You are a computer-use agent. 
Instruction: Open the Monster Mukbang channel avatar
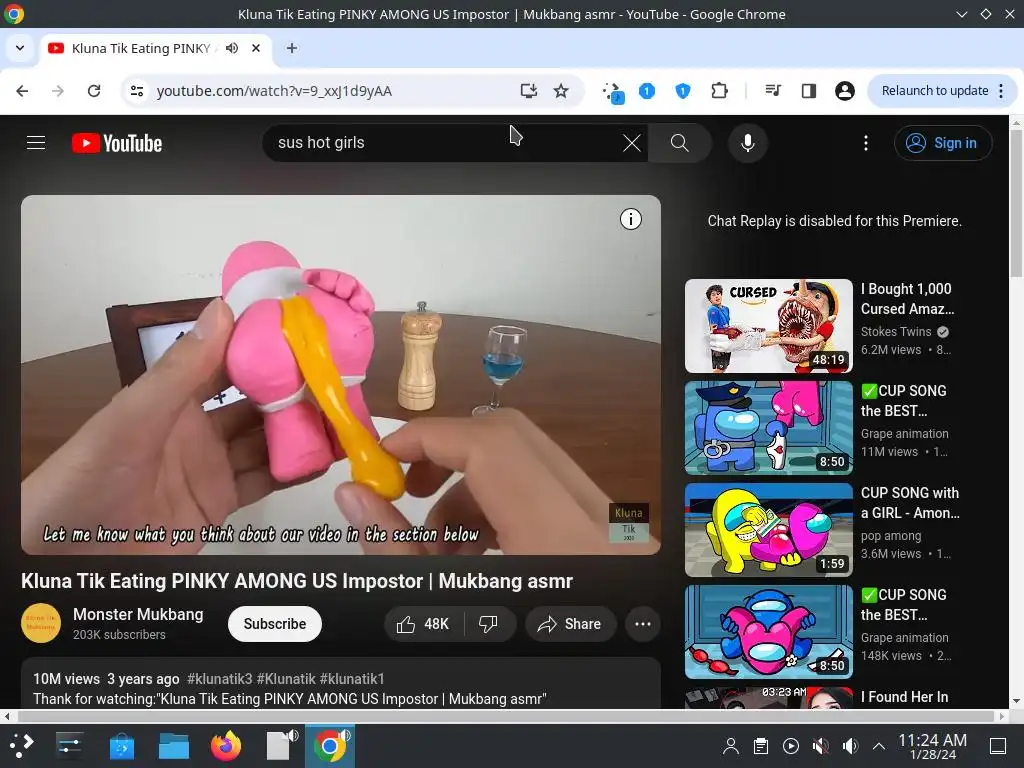pos(40,624)
